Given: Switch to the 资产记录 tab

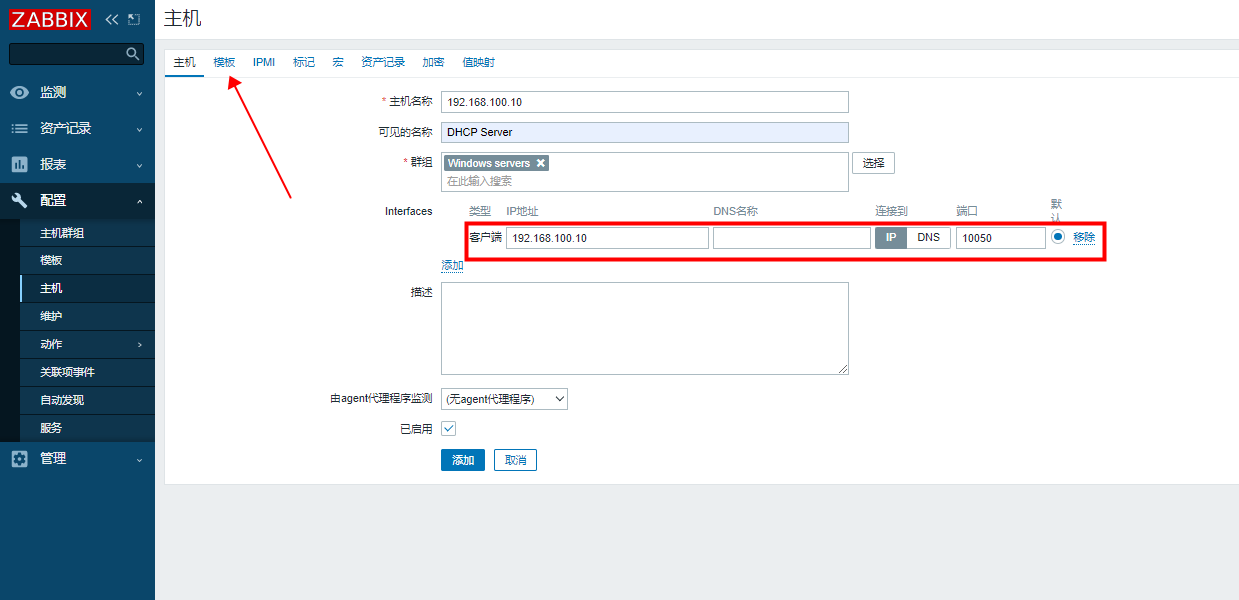Looking at the screenshot, I should click(383, 62).
